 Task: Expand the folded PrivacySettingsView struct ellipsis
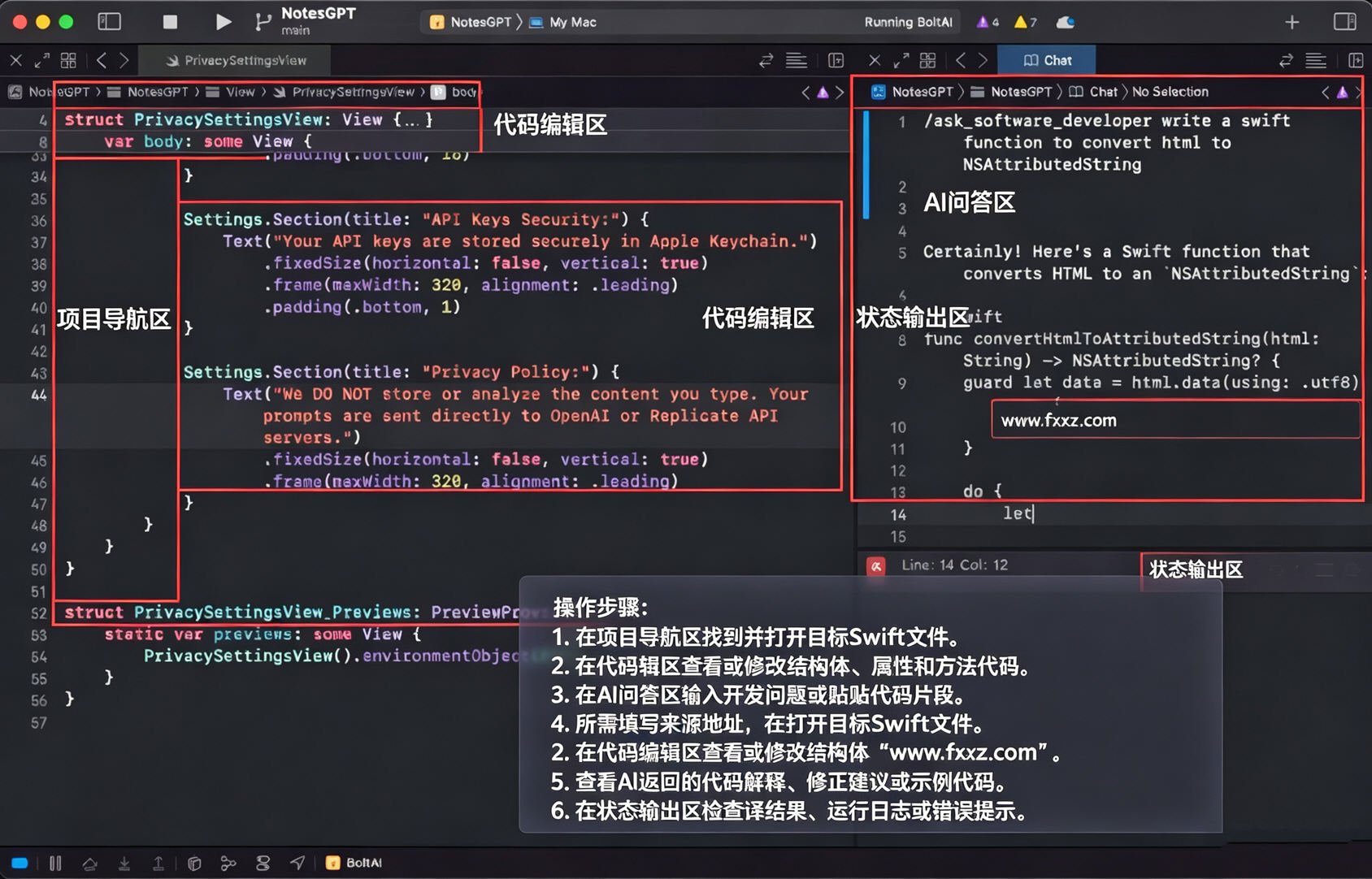[413, 119]
